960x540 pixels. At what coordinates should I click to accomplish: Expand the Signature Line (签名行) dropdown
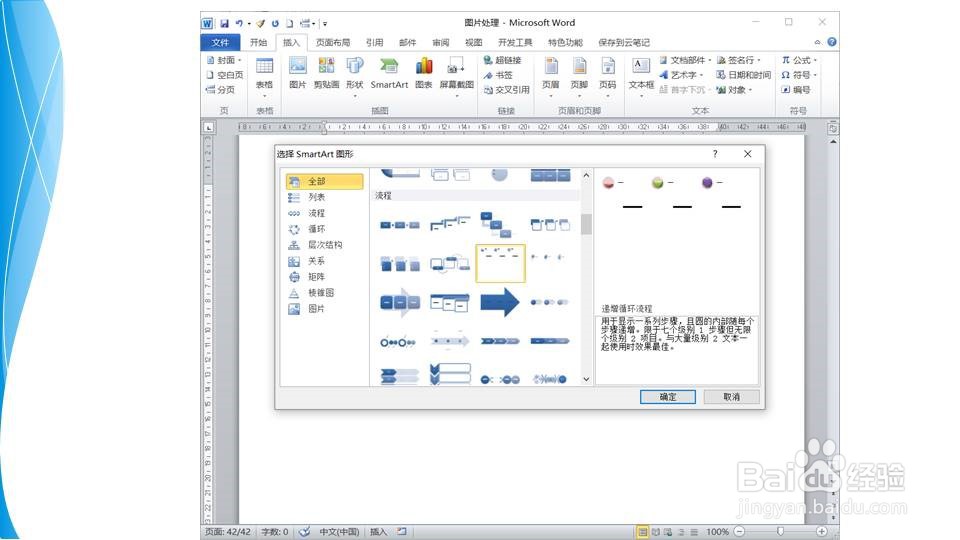click(x=759, y=60)
